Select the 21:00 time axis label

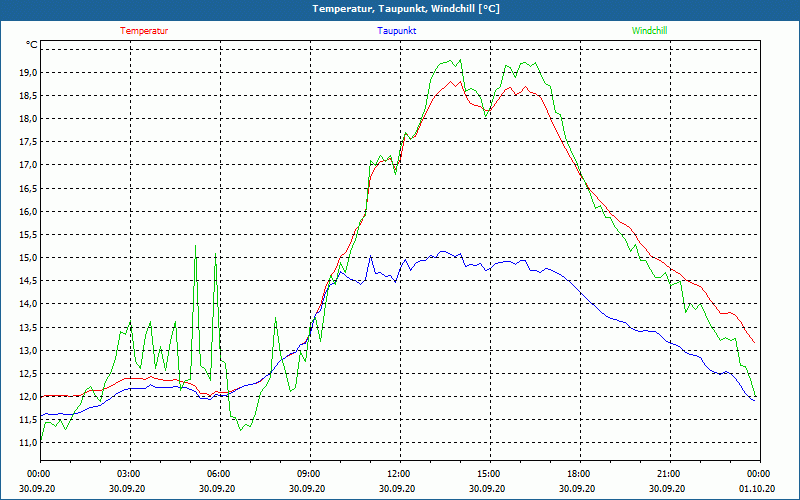(669, 474)
